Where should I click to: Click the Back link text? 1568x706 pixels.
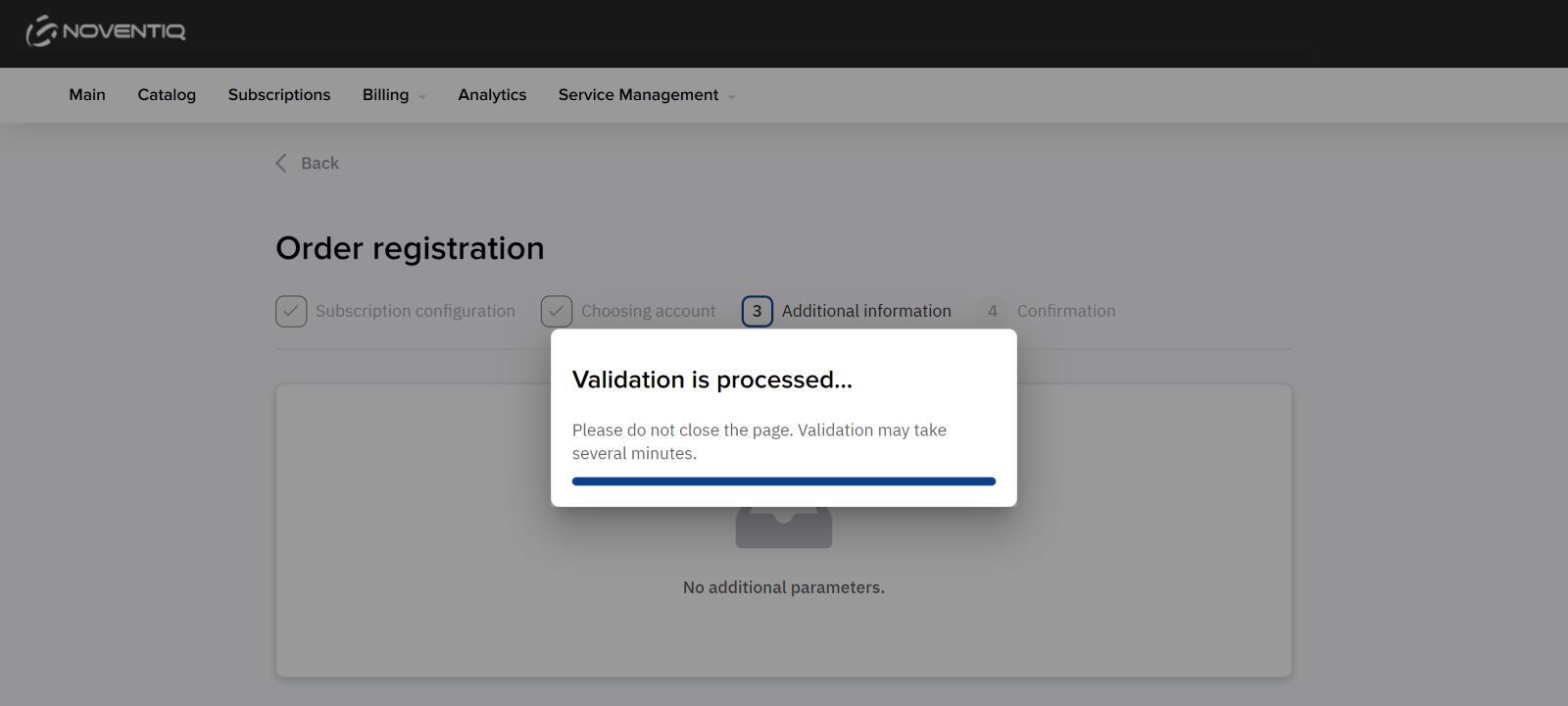coord(319,163)
